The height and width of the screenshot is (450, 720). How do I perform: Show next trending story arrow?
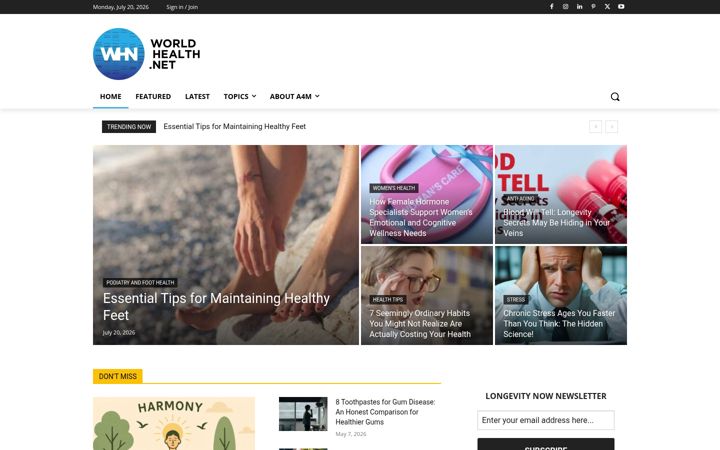[612, 127]
